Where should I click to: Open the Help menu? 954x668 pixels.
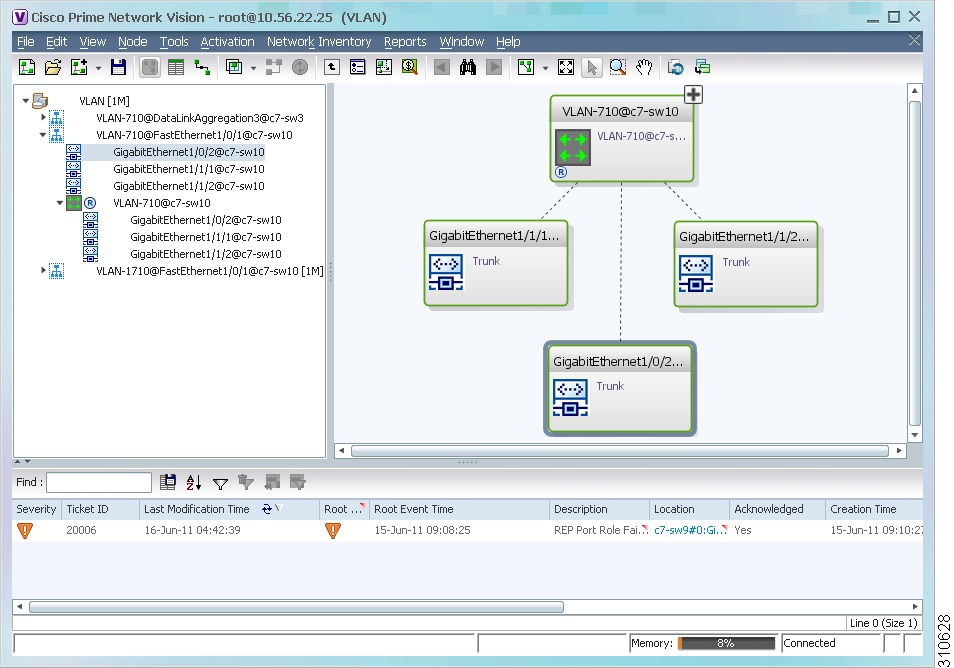tap(508, 41)
